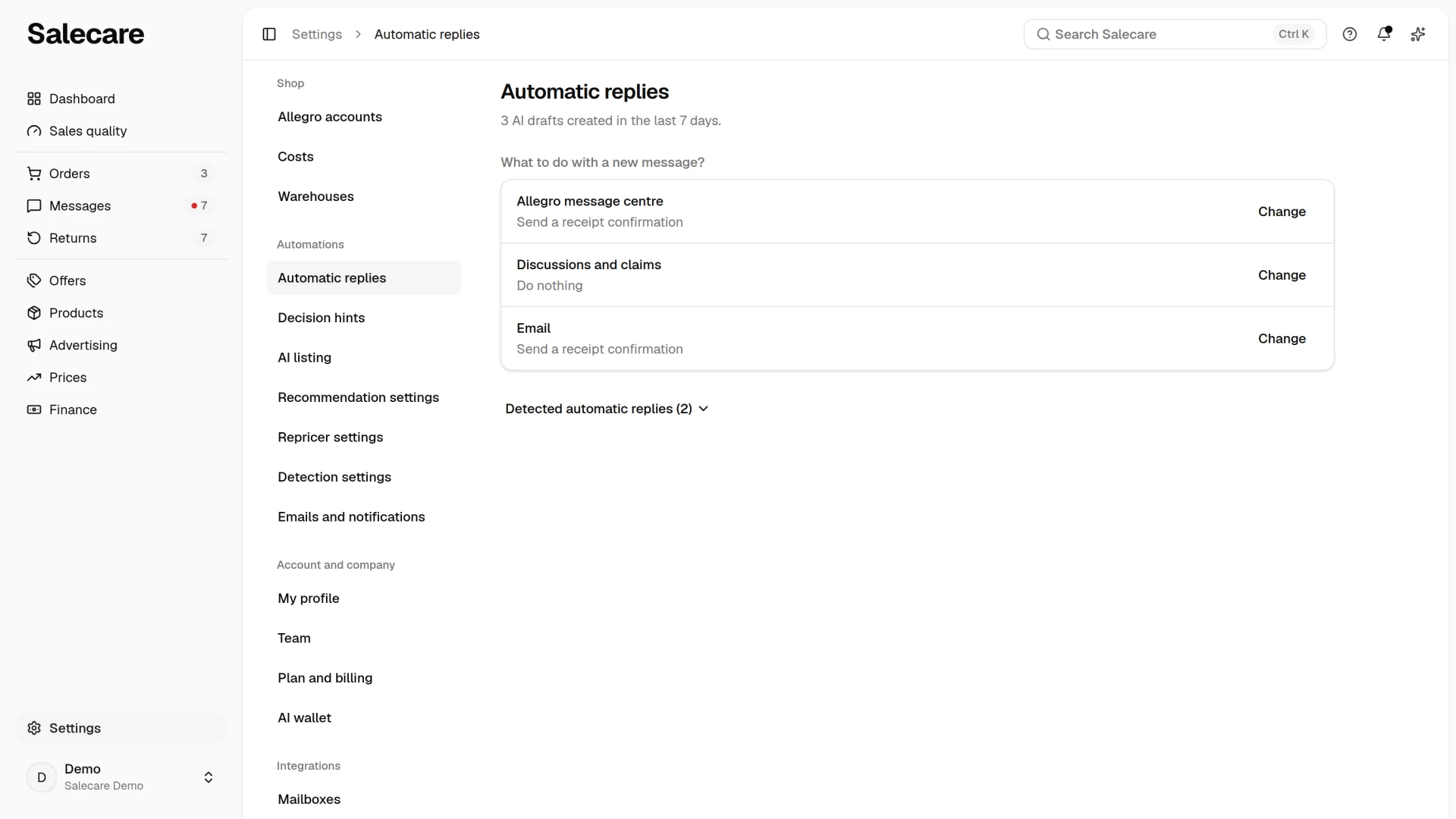1456x819 pixels.
Task: Change Allegro message centre action
Action: click(1282, 212)
